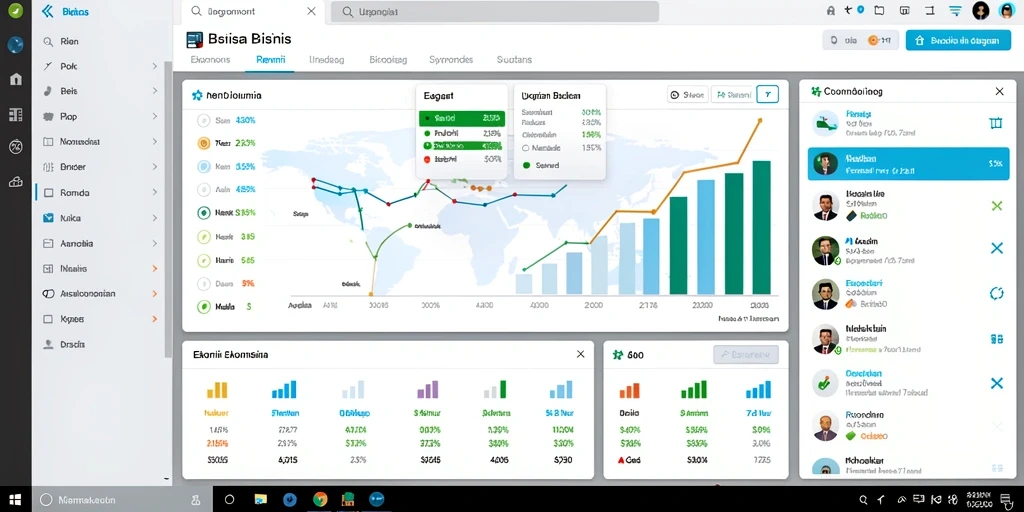Open the table grid icon in left rail
This screenshot has width=1024, height=512.
(x=16, y=115)
